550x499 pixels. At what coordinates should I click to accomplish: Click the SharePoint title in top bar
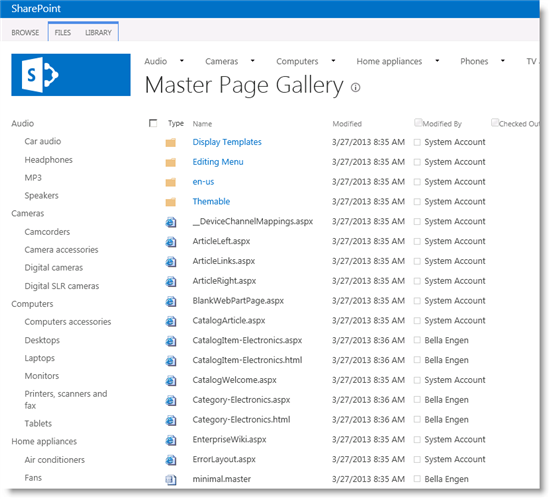pos(36,8)
